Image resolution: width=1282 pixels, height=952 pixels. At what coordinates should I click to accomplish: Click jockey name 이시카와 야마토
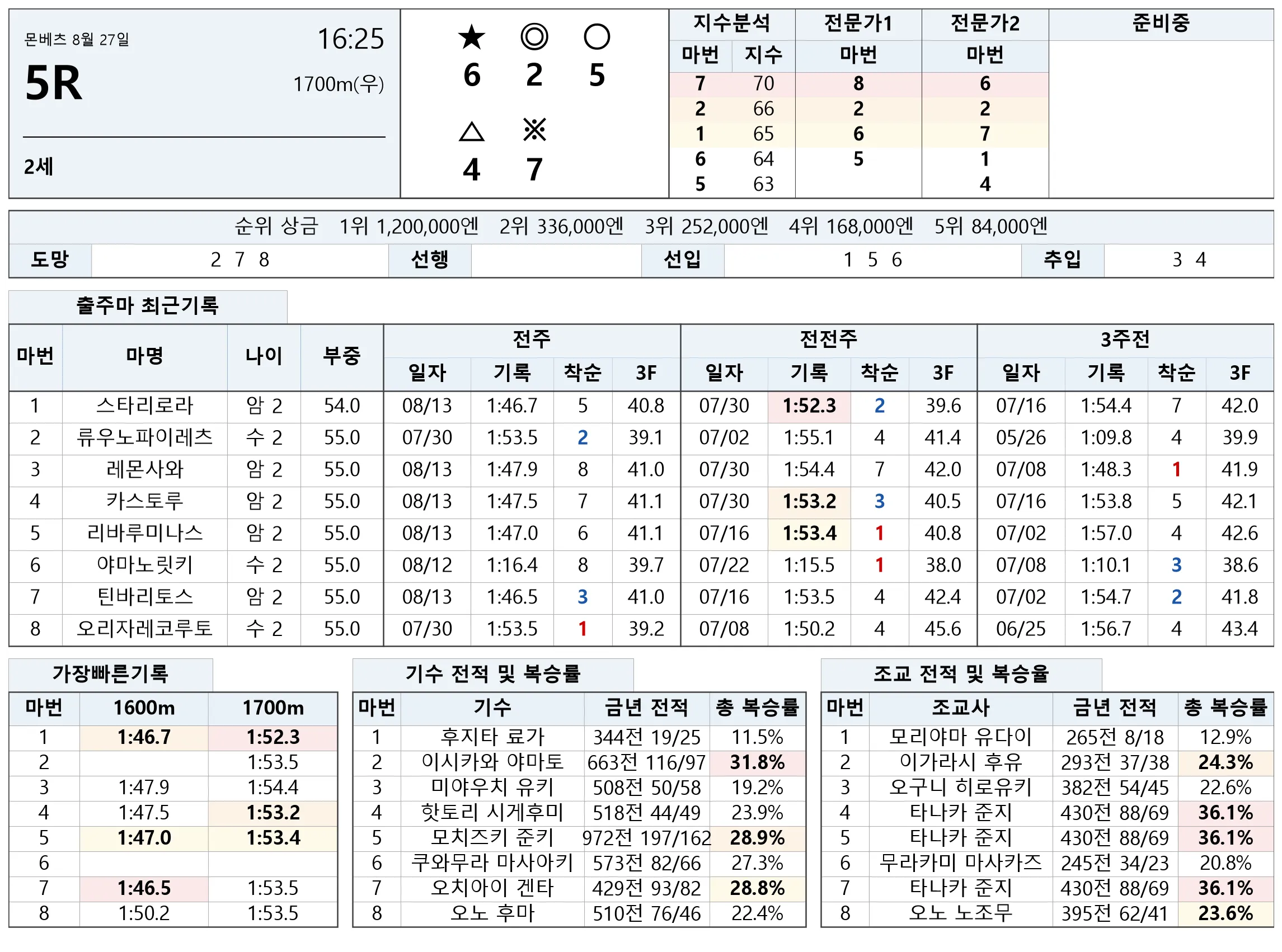pos(492,762)
